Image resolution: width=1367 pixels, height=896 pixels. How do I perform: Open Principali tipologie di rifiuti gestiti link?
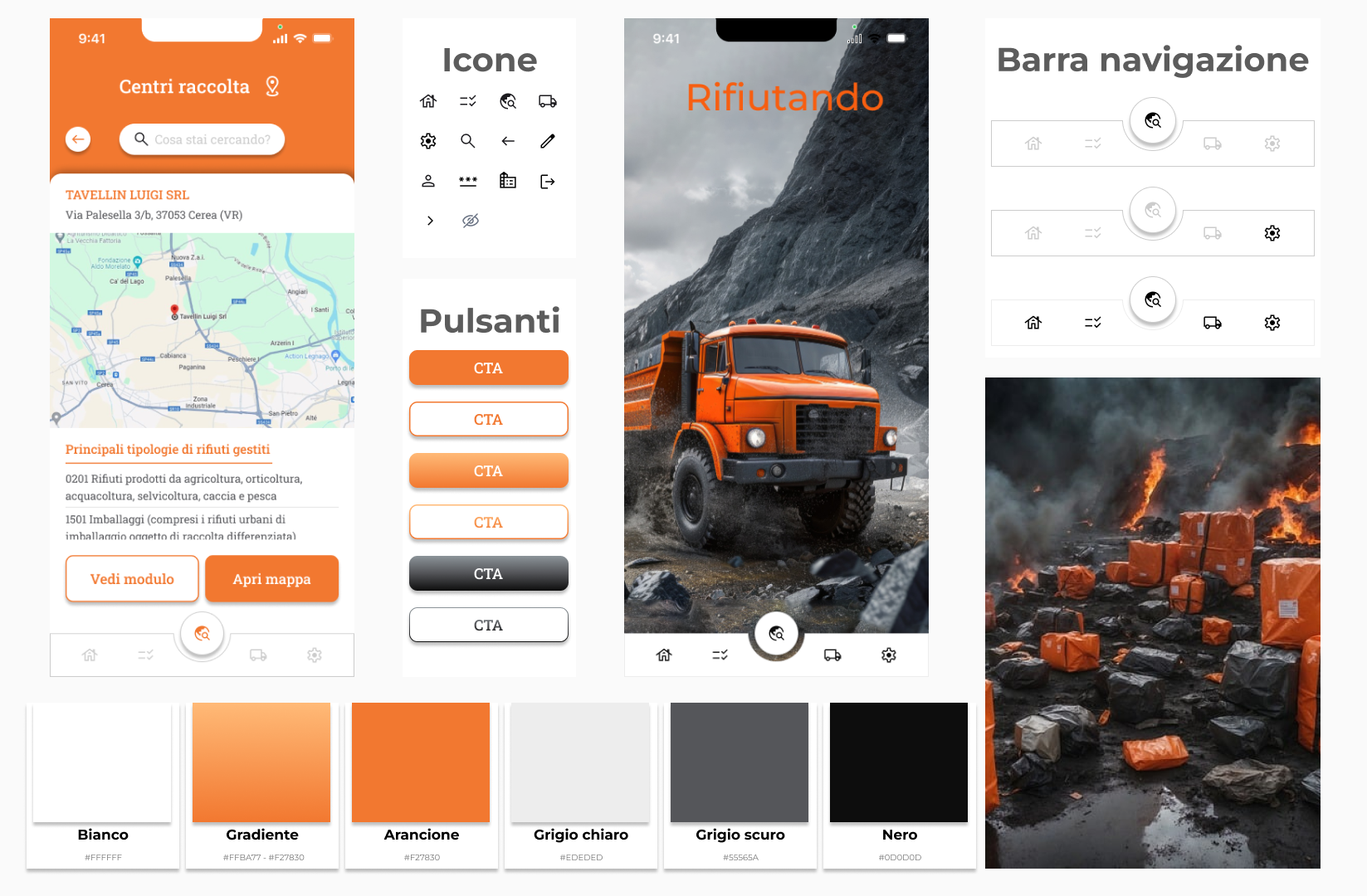click(x=168, y=450)
